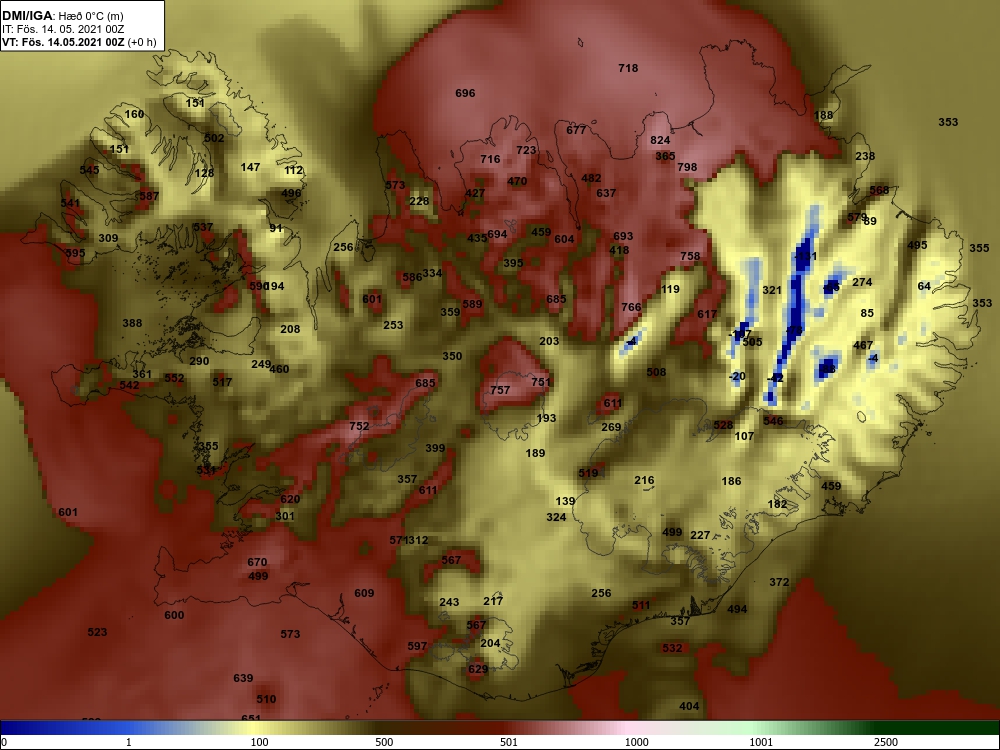Click legend label 100 under the color bar

[x=259, y=742]
